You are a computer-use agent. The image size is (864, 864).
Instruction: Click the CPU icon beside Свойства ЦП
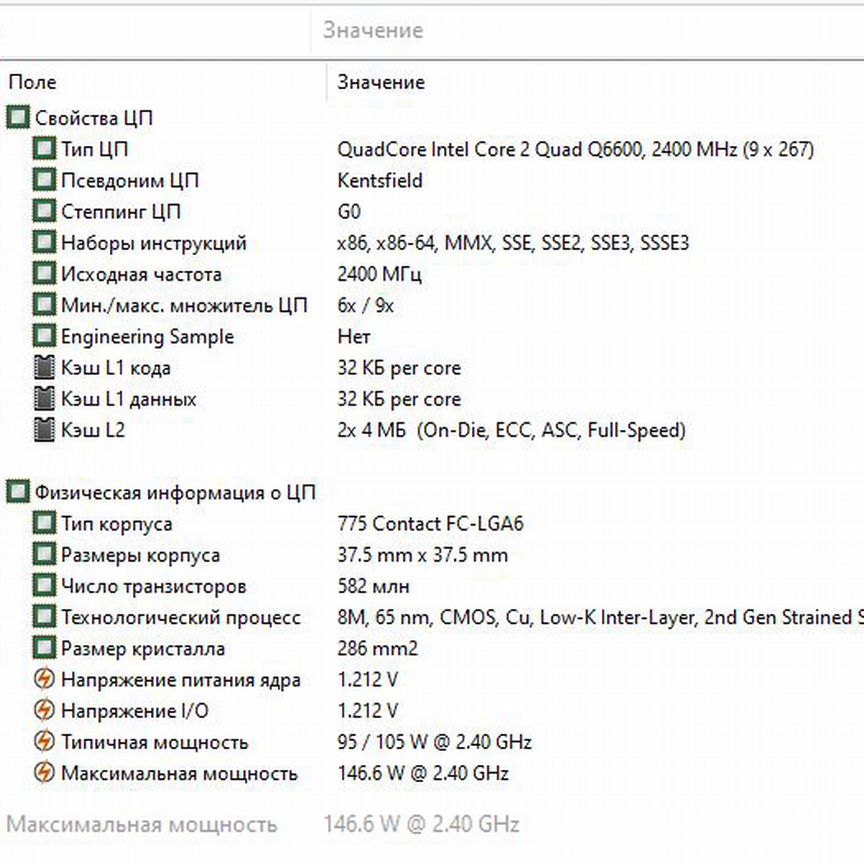18,118
